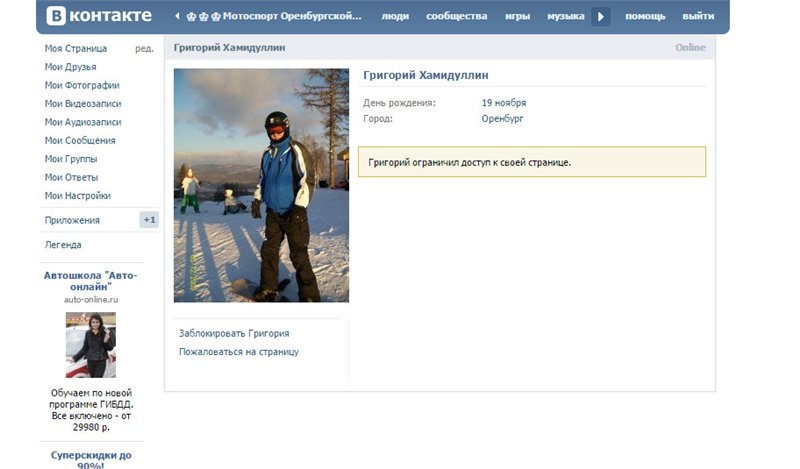Click the auto-online.ru ad link
The image size is (800, 469).
coord(91,300)
